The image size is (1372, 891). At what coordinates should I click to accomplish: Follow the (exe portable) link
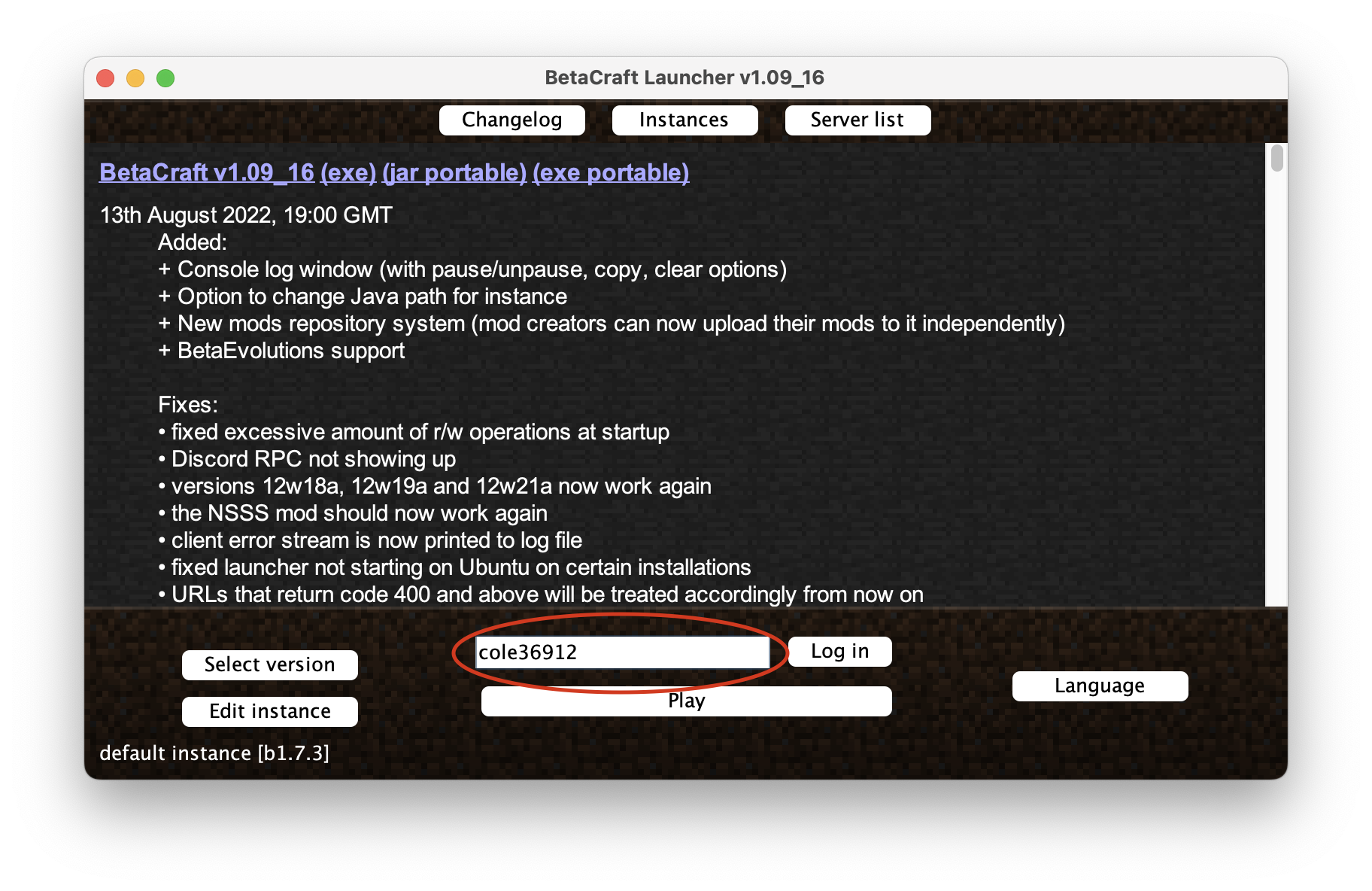[x=610, y=172]
